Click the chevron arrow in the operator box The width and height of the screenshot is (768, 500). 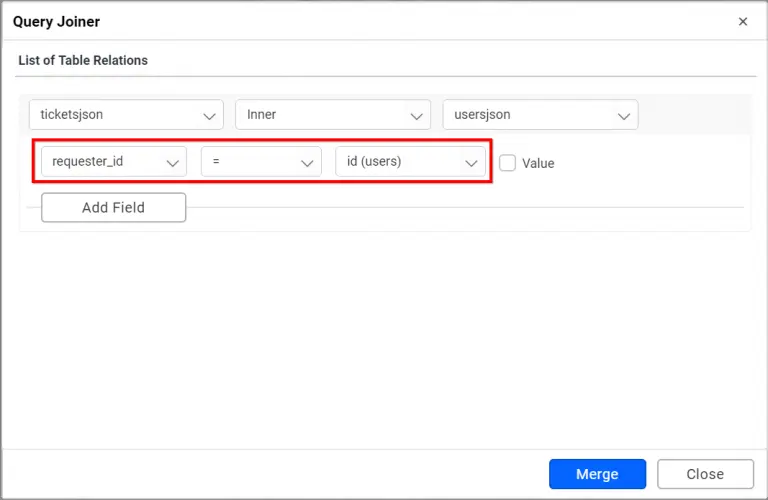coord(308,162)
